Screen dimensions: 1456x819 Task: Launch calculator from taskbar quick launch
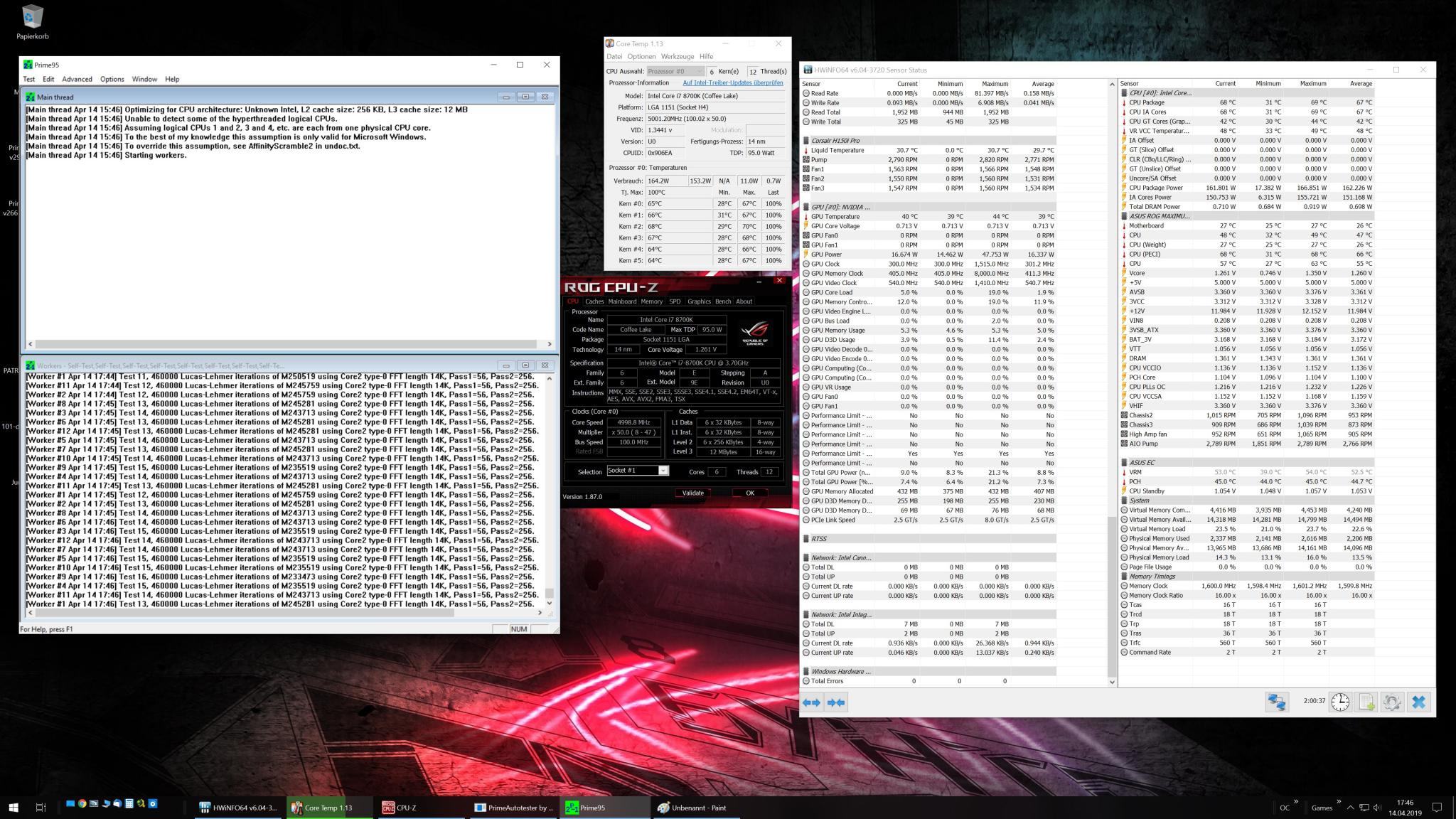pos(129,804)
